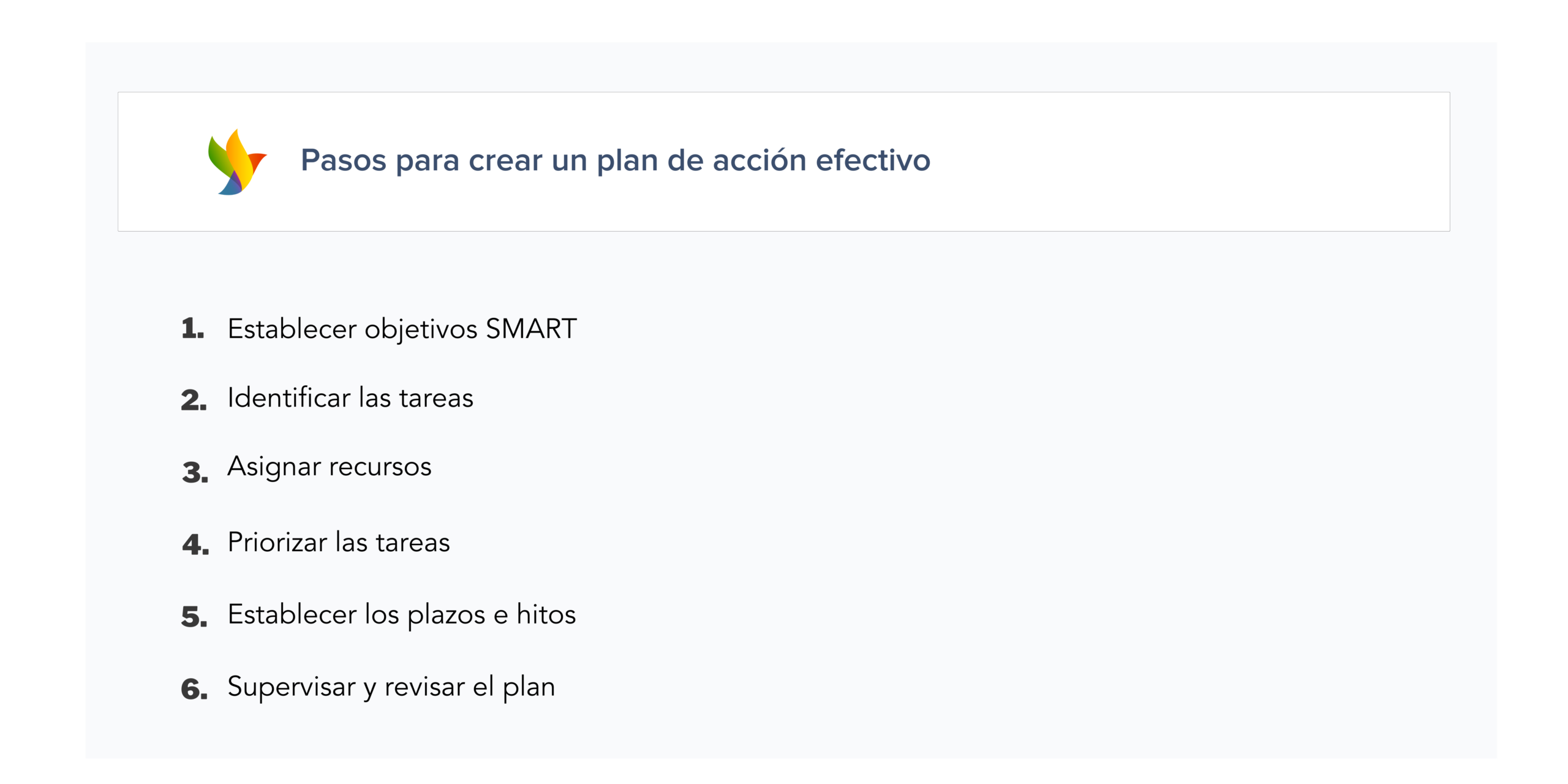The height and width of the screenshot is (784, 1568).
Task: Click the bold number 6 marker
Action: (x=194, y=689)
